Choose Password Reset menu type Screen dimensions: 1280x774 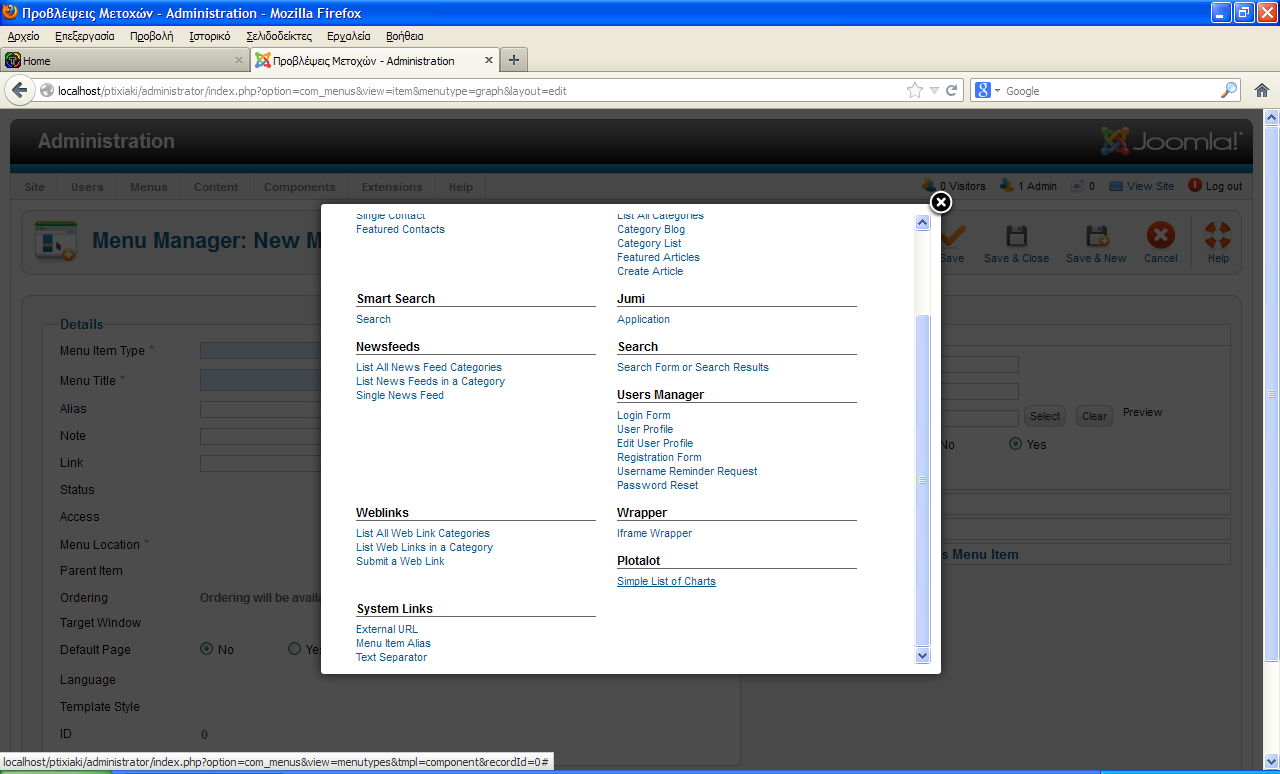point(658,485)
